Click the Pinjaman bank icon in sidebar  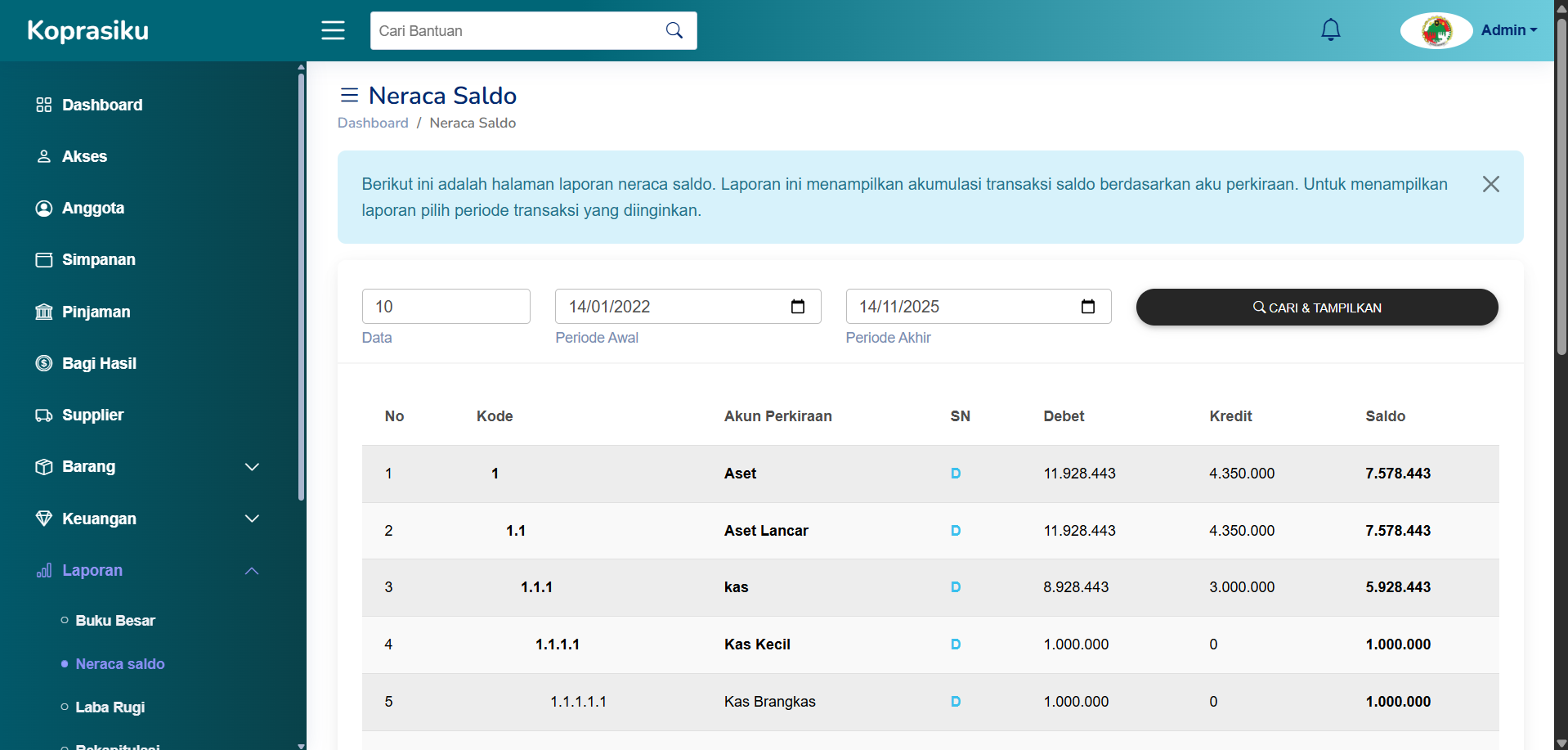point(44,312)
